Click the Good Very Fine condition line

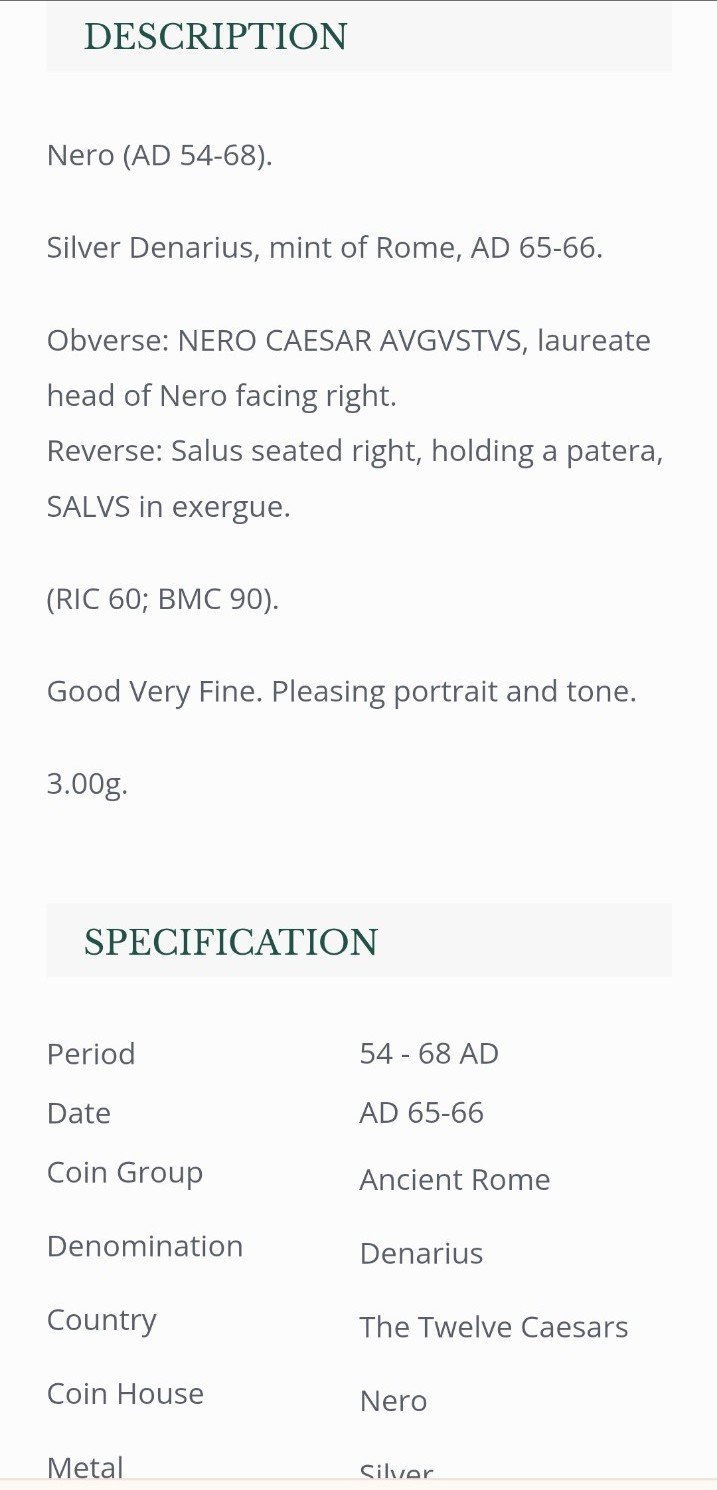point(342,691)
